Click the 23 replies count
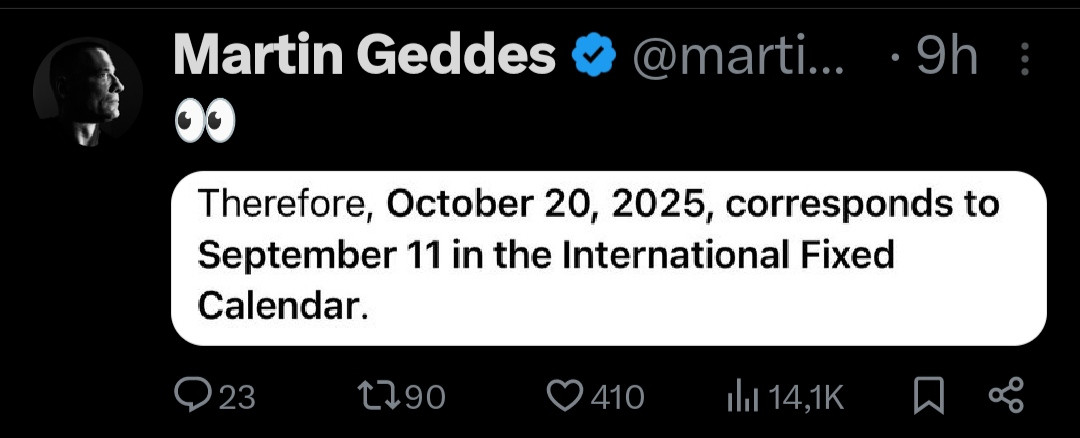 [x=237, y=398]
